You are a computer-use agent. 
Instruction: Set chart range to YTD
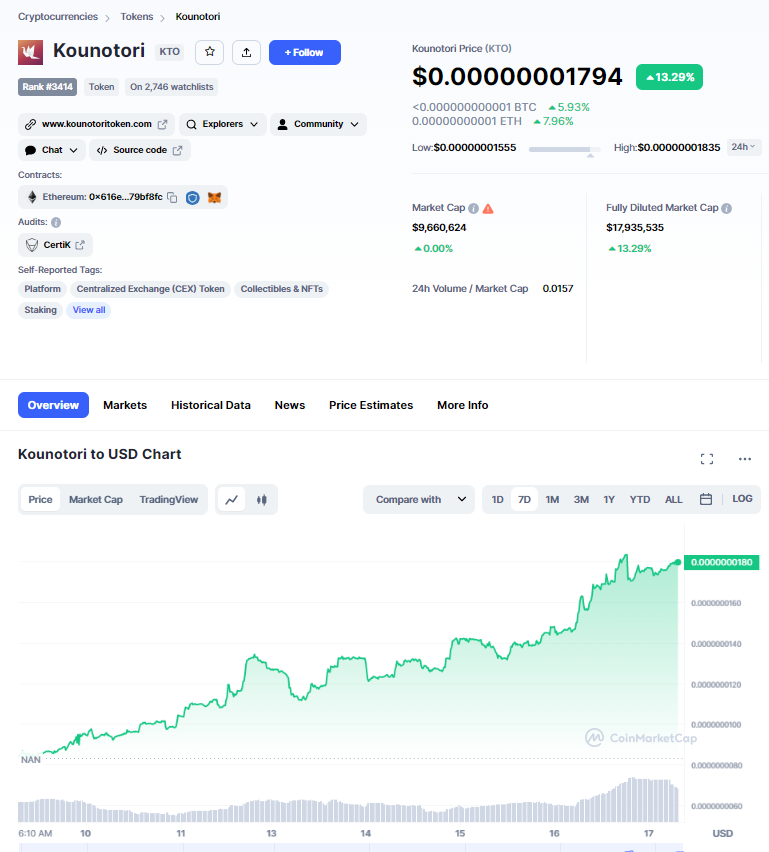coord(640,499)
